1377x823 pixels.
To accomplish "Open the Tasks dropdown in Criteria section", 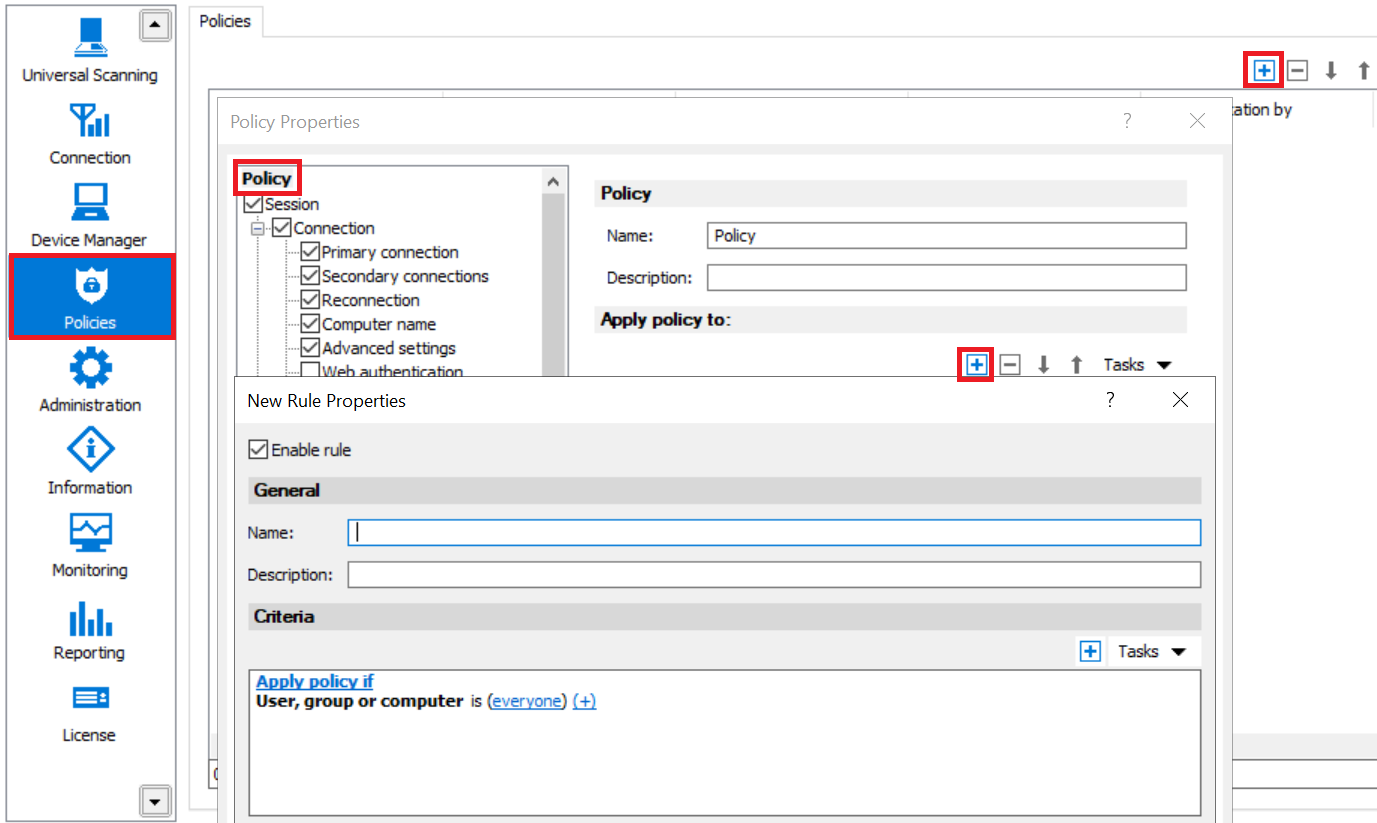I will (1151, 652).
